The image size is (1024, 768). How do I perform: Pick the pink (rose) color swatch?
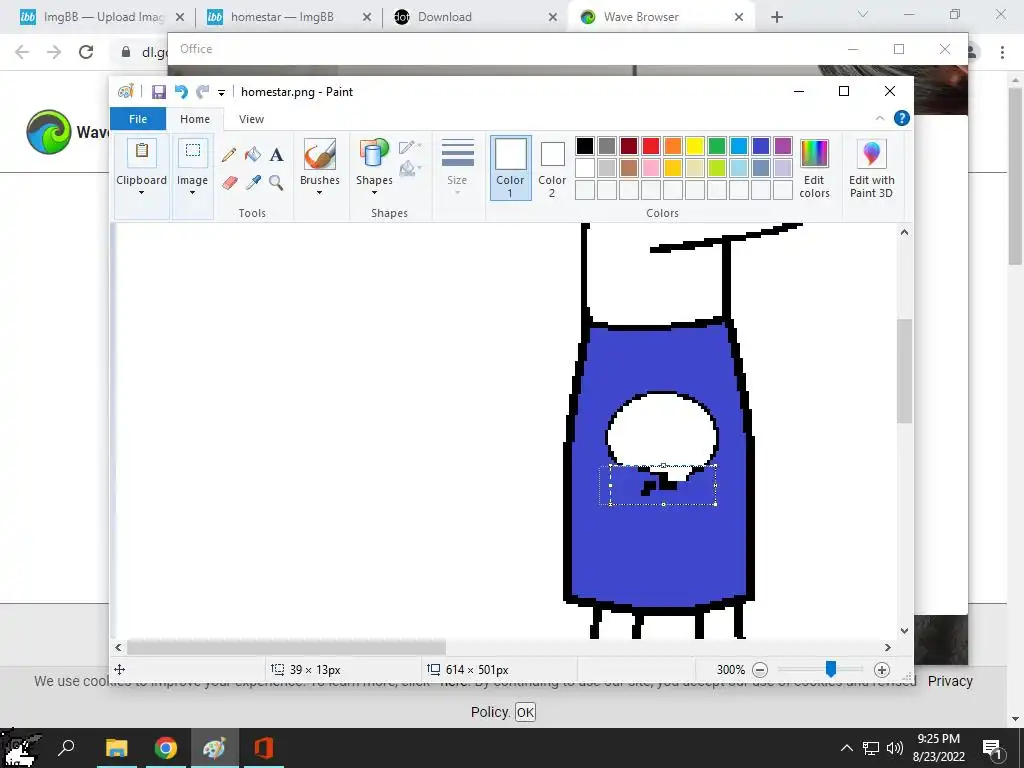(x=650, y=168)
